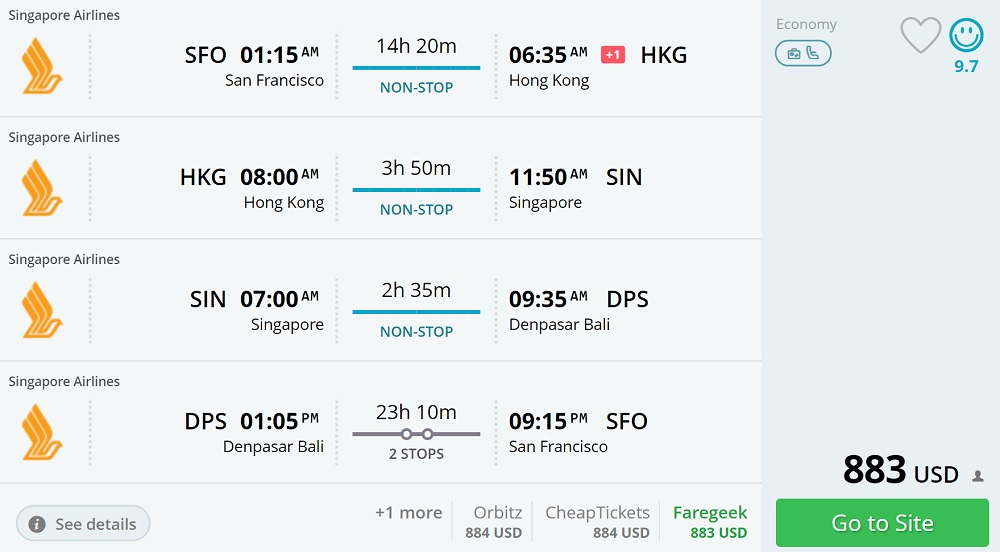Viewport: 1000px width, 552px height.
Task: Click the seat amenity icon
Action: [813, 53]
